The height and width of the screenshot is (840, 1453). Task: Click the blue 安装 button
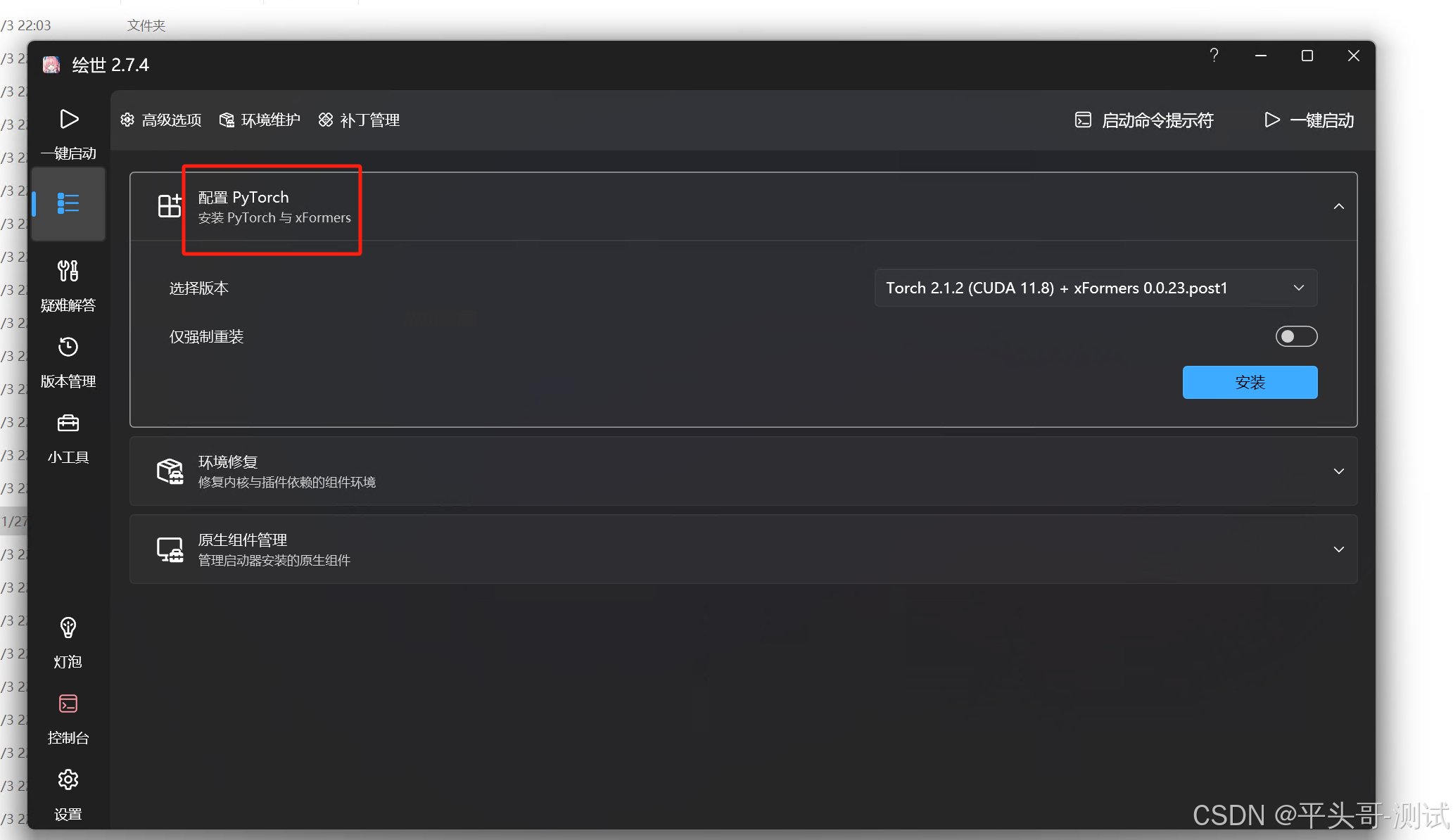[1250, 382]
